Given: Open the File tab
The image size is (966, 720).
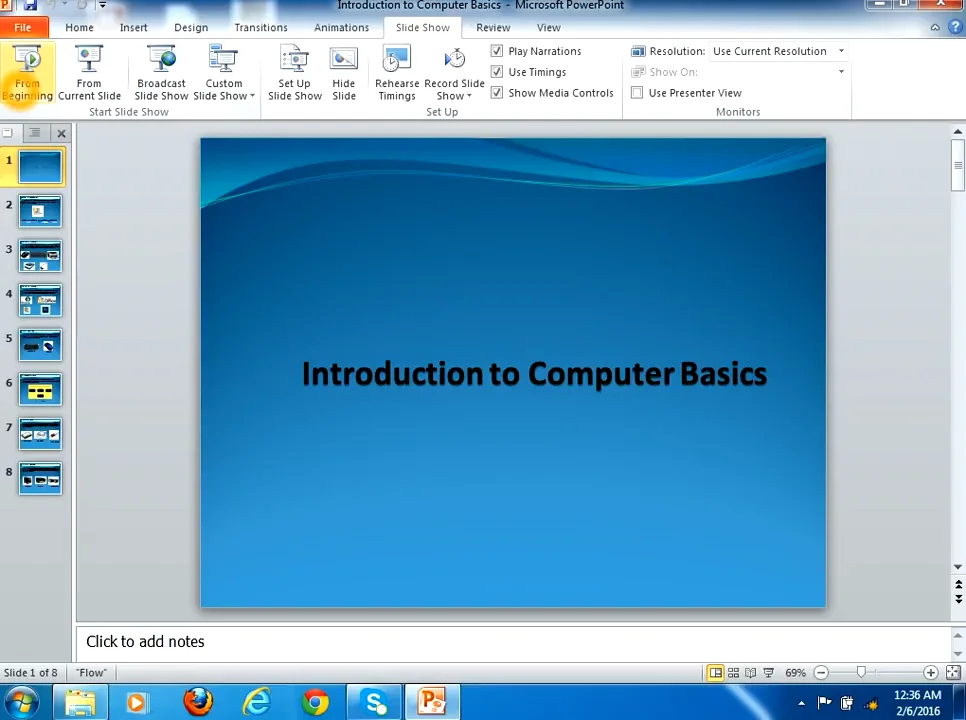Looking at the screenshot, I should pos(23,28).
